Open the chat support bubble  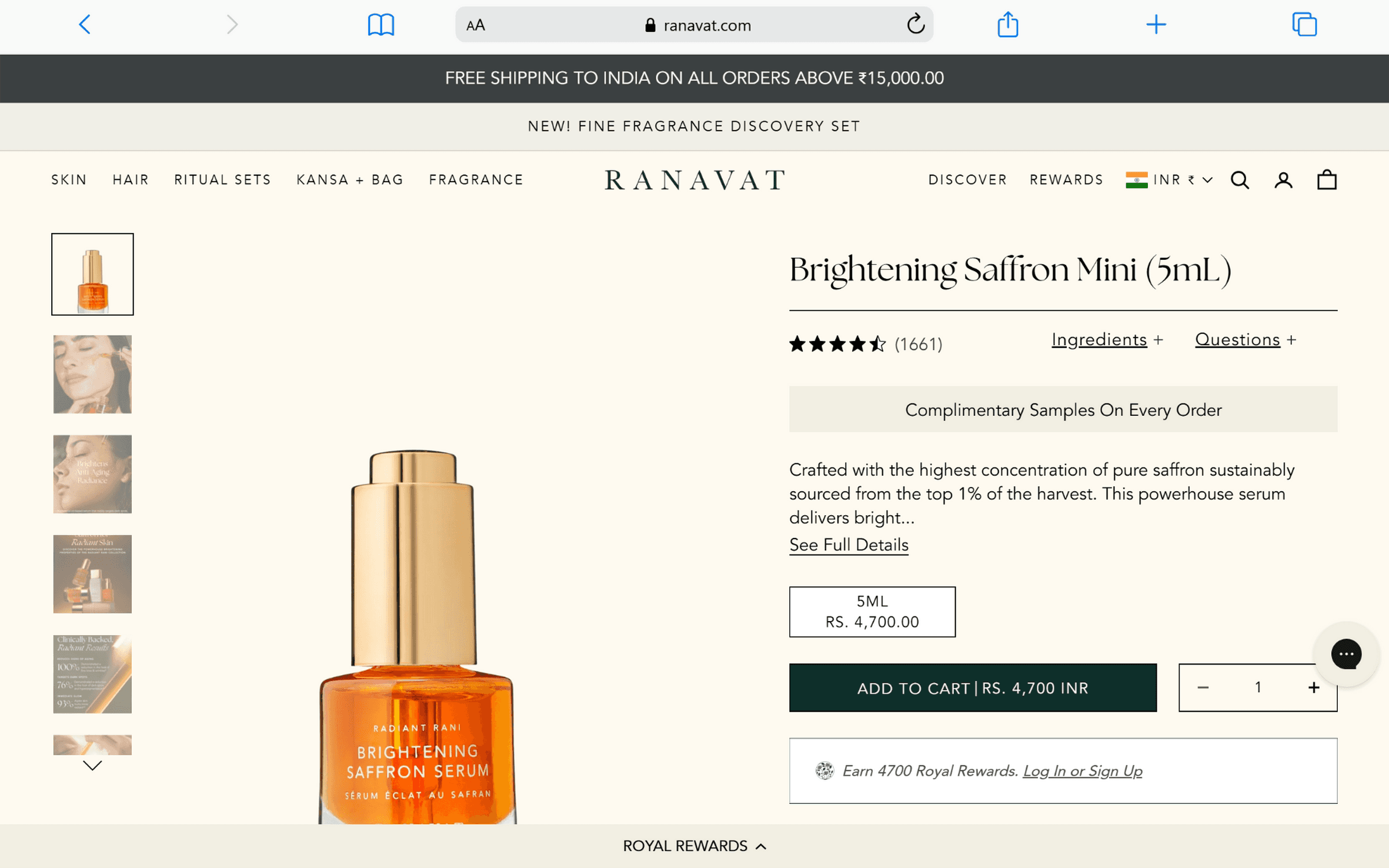click(x=1345, y=654)
